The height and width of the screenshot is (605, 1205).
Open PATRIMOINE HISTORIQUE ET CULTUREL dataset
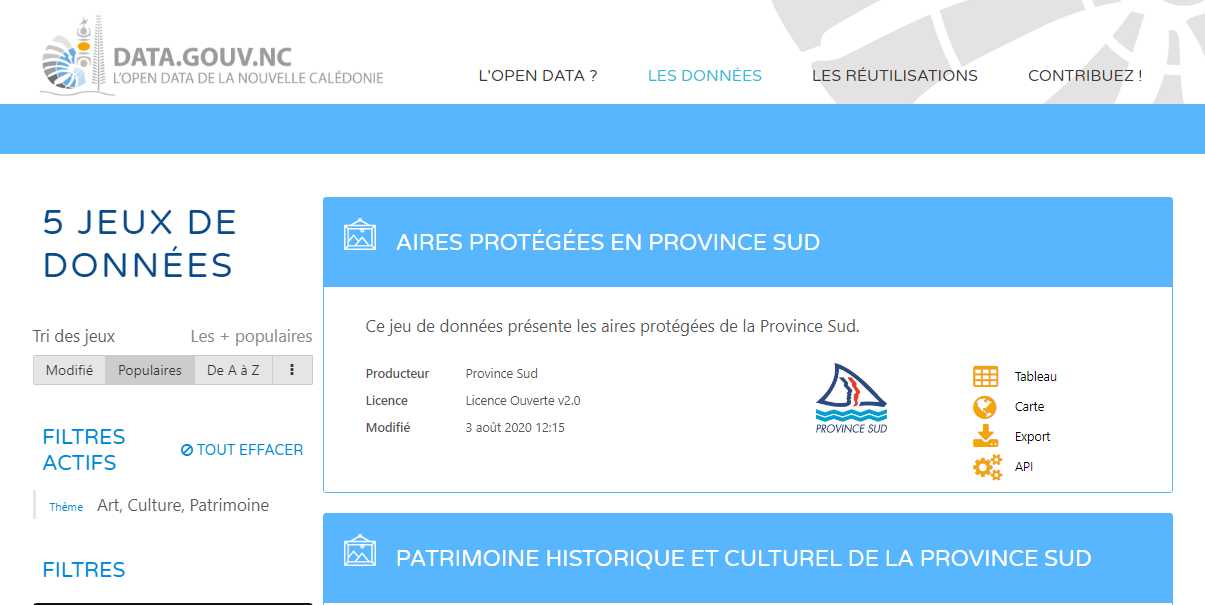pyautogui.click(x=743, y=558)
